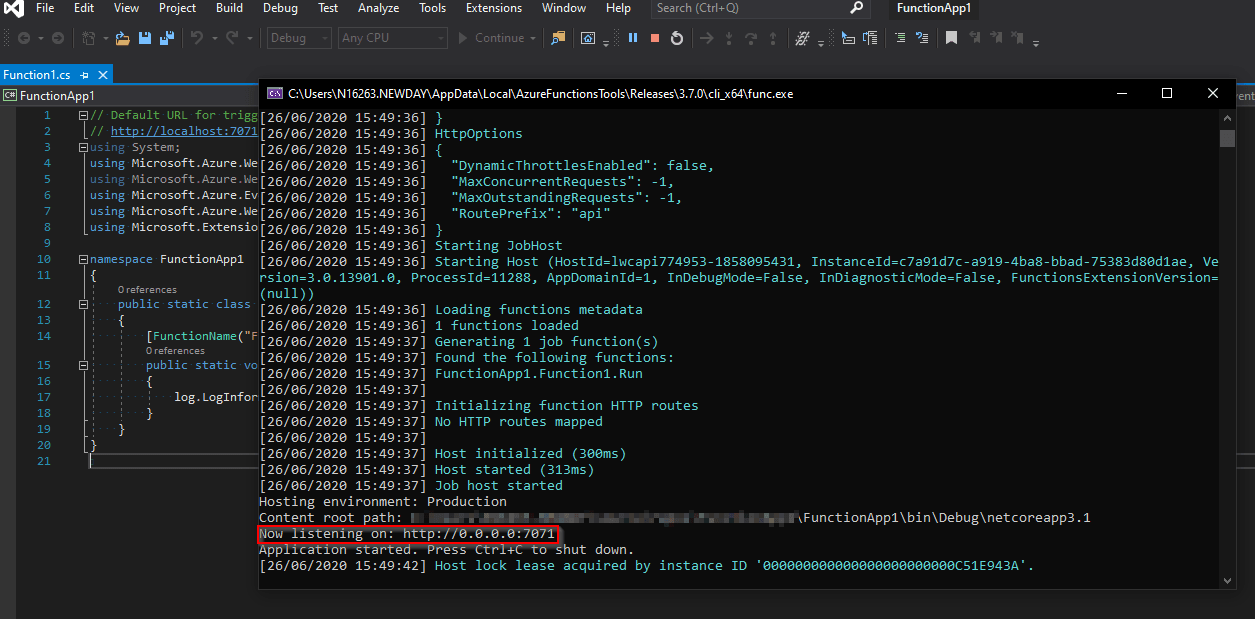Open the Window menu
The image size is (1255, 619).
tap(564, 8)
